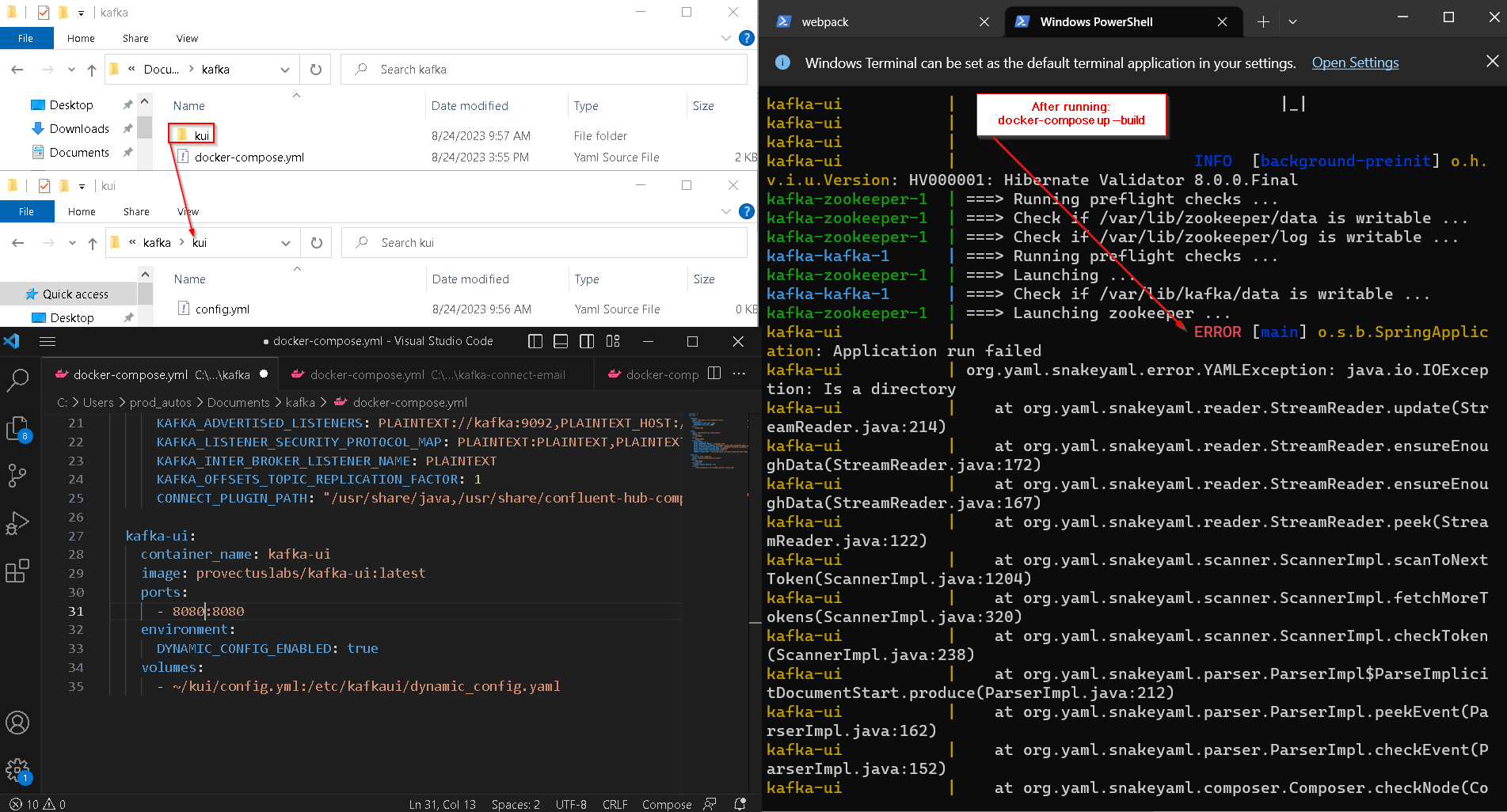
Task: Open the Source Control panel in VS Code
Action: point(19,475)
